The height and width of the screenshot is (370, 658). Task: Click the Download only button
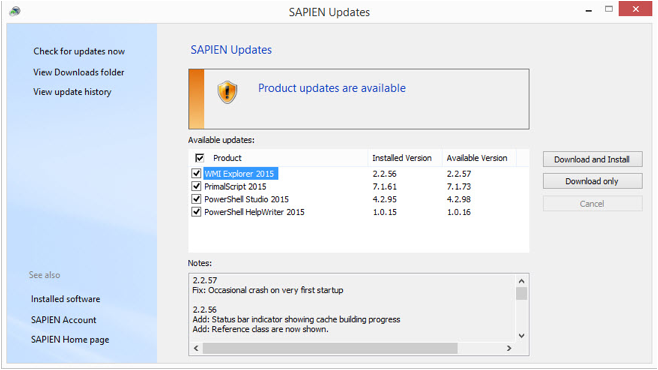tap(592, 181)
